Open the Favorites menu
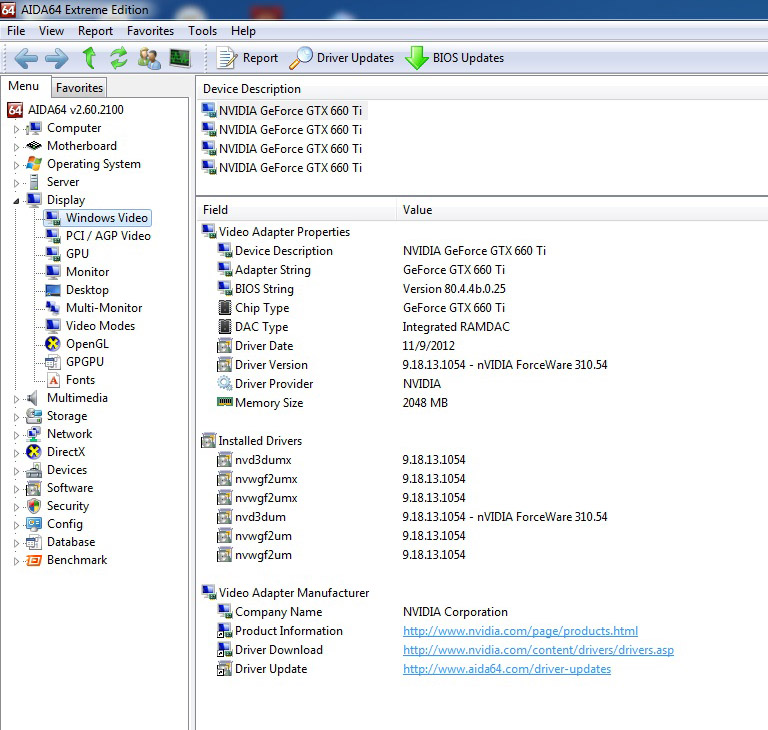 (150, 31)
